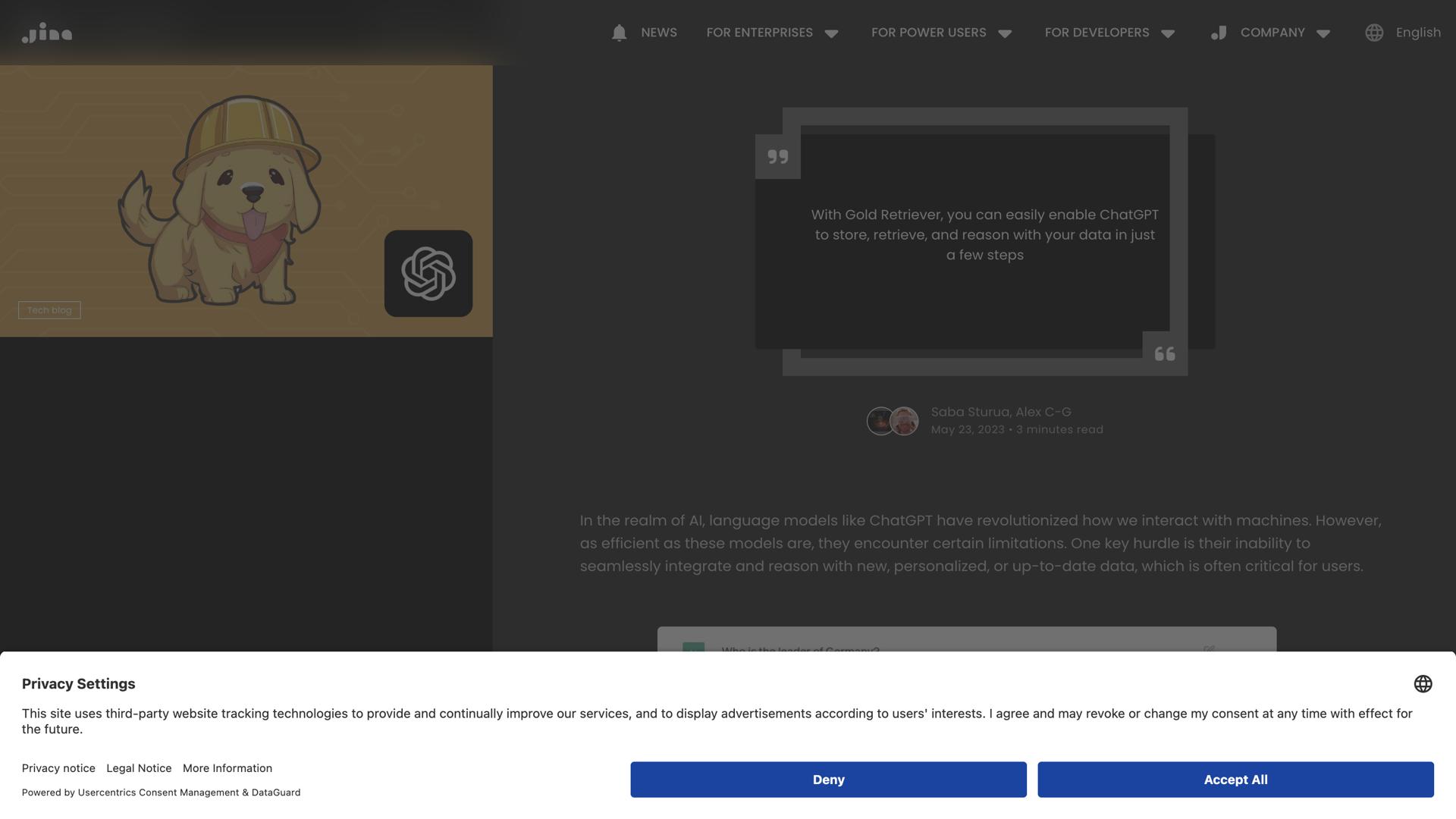Viewport: 1456px width, 819px height.
Task: Expand the For Developers dropdown arrow
Action: (x=1168, y=33)
